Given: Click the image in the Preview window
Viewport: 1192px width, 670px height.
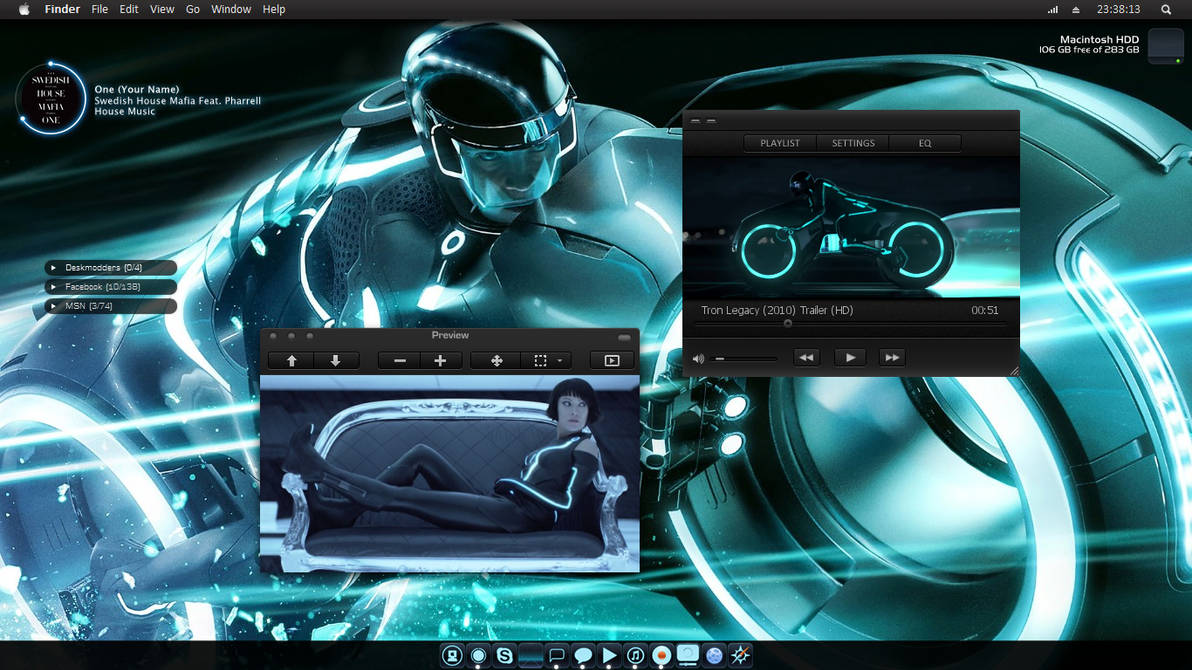Looking at the screenshot, I should click(450, 473).
